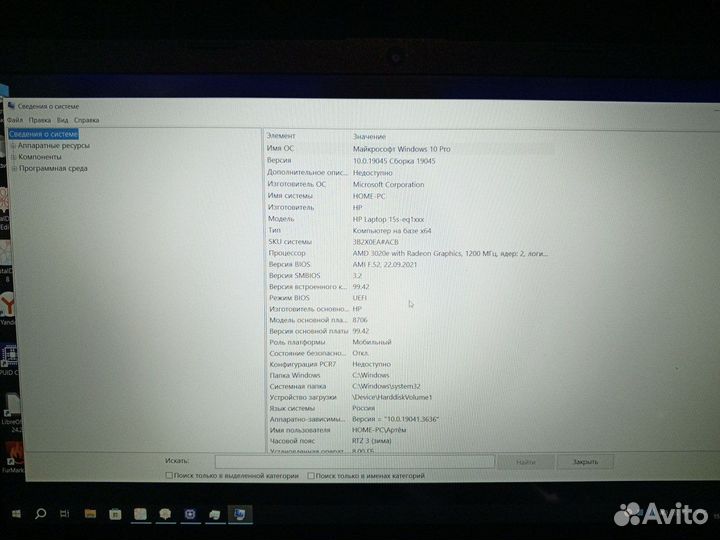The height and width of the screenshot is (540, 720).
Task: Select the 'Имя системы' row label
Action: [x=290, y=196]
